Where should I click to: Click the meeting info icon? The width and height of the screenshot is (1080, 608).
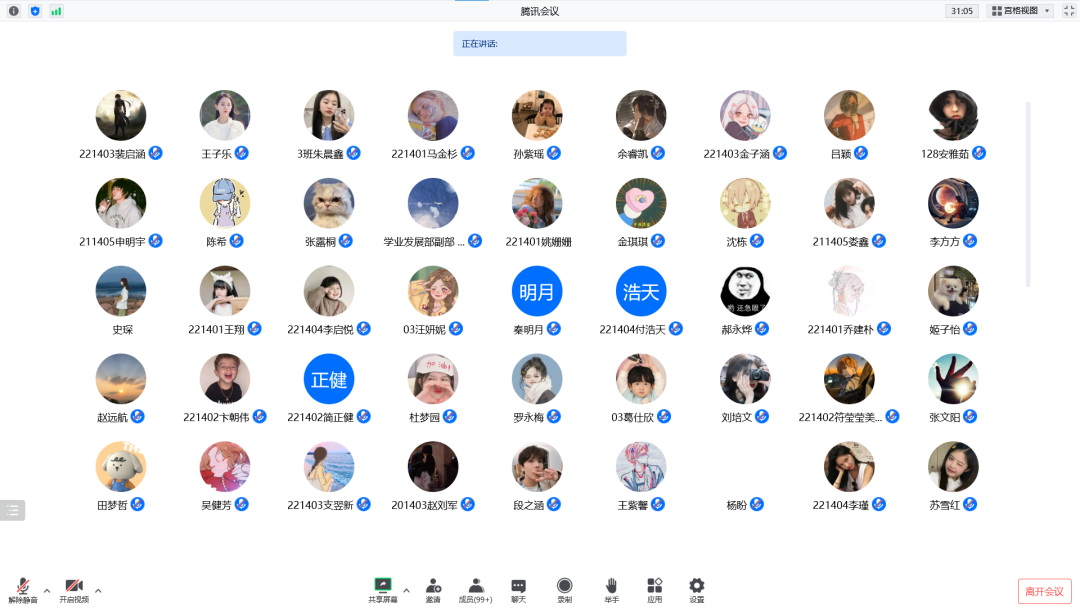coord(14,11)
